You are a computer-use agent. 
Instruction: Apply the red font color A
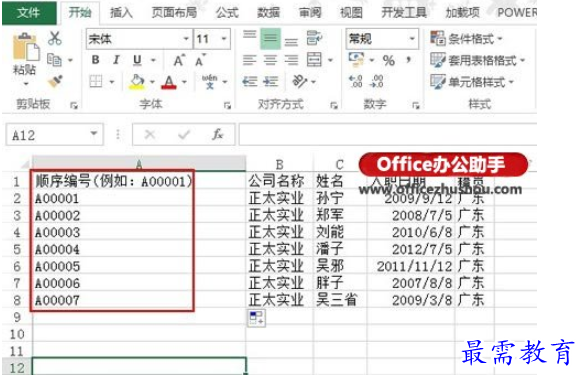click(169, 82)
